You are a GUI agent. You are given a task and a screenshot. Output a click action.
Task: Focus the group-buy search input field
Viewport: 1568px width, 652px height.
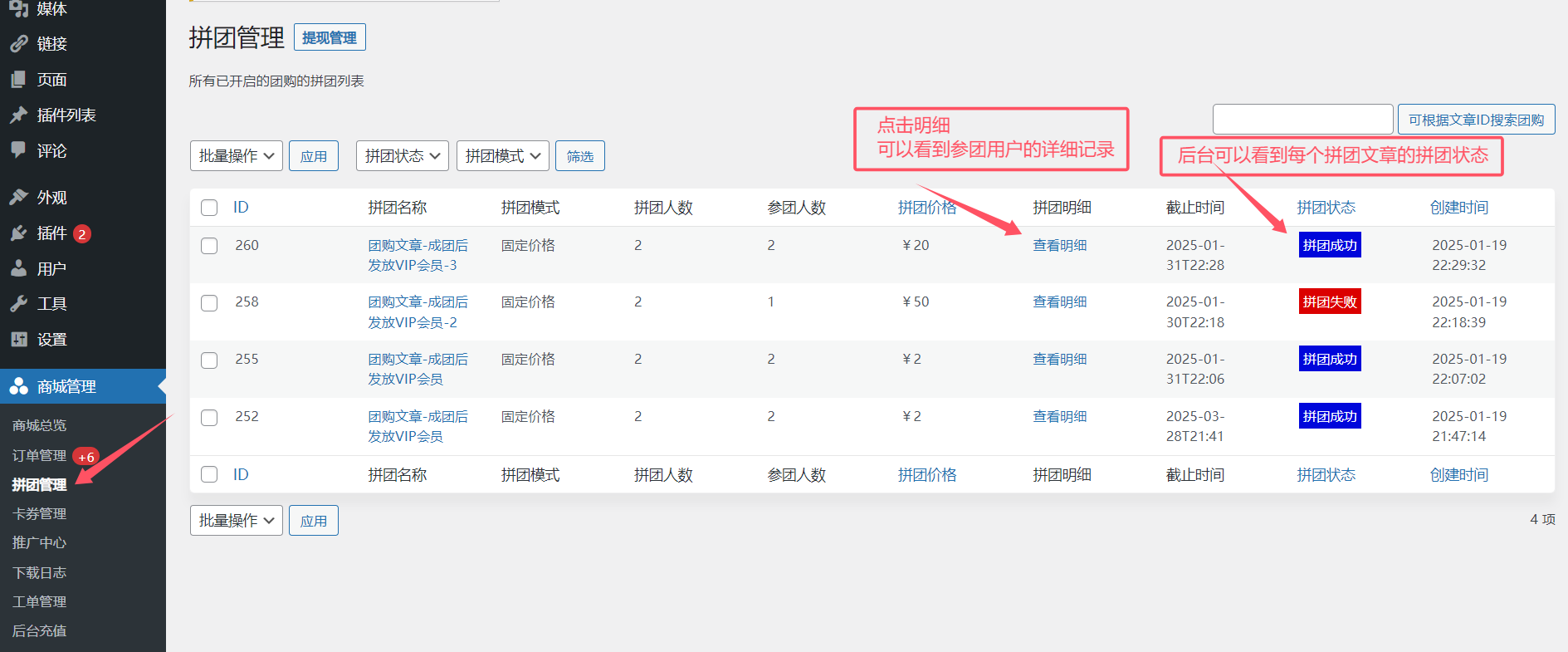click(1302, 120)
